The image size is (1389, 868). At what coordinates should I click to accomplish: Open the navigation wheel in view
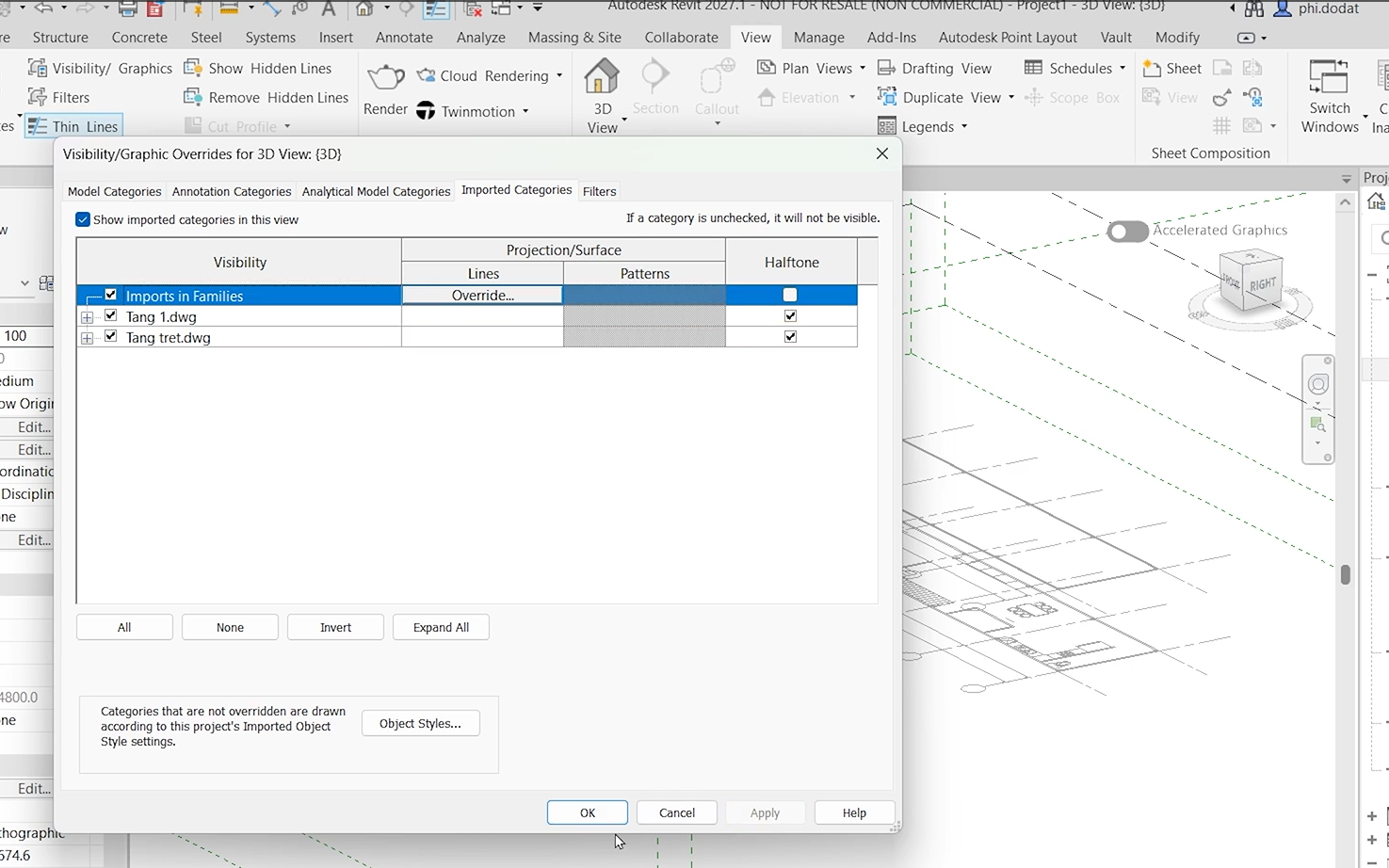[1318, 384]
